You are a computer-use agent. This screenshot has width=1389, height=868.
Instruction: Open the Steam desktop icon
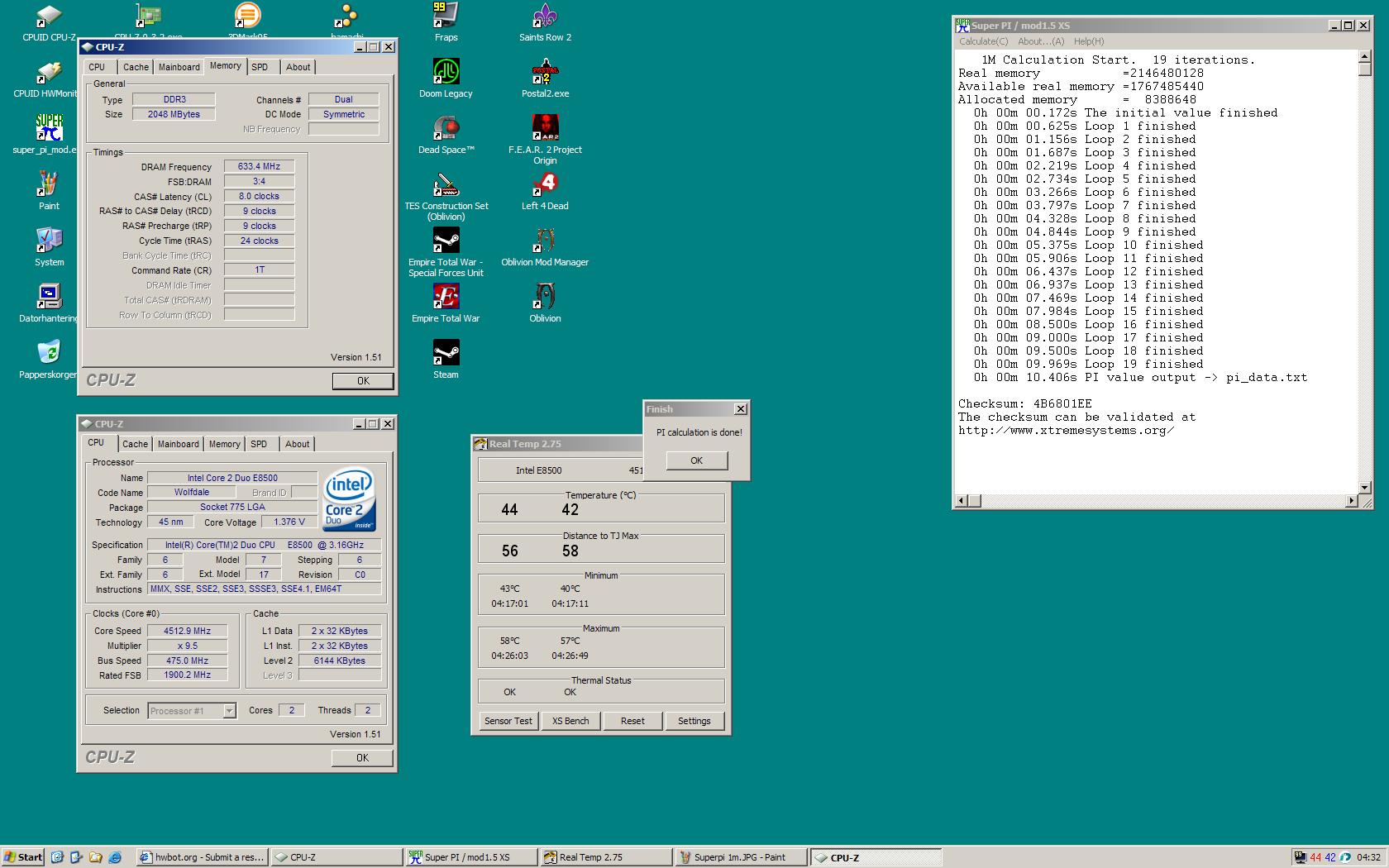[446, 359]
